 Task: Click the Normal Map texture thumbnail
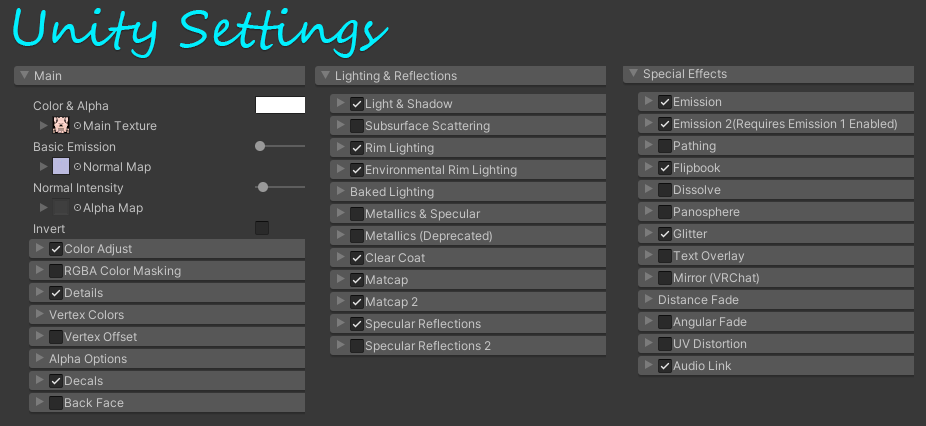[61, 166]
